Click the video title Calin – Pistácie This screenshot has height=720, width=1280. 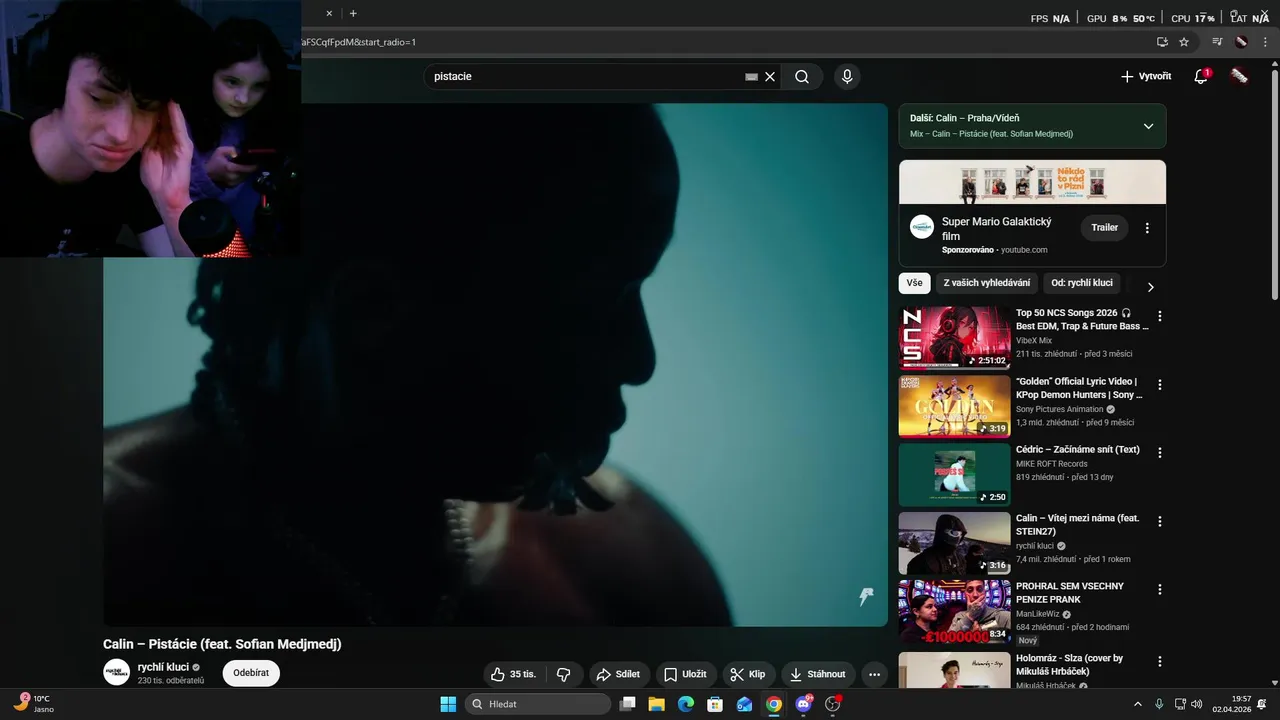222,644
